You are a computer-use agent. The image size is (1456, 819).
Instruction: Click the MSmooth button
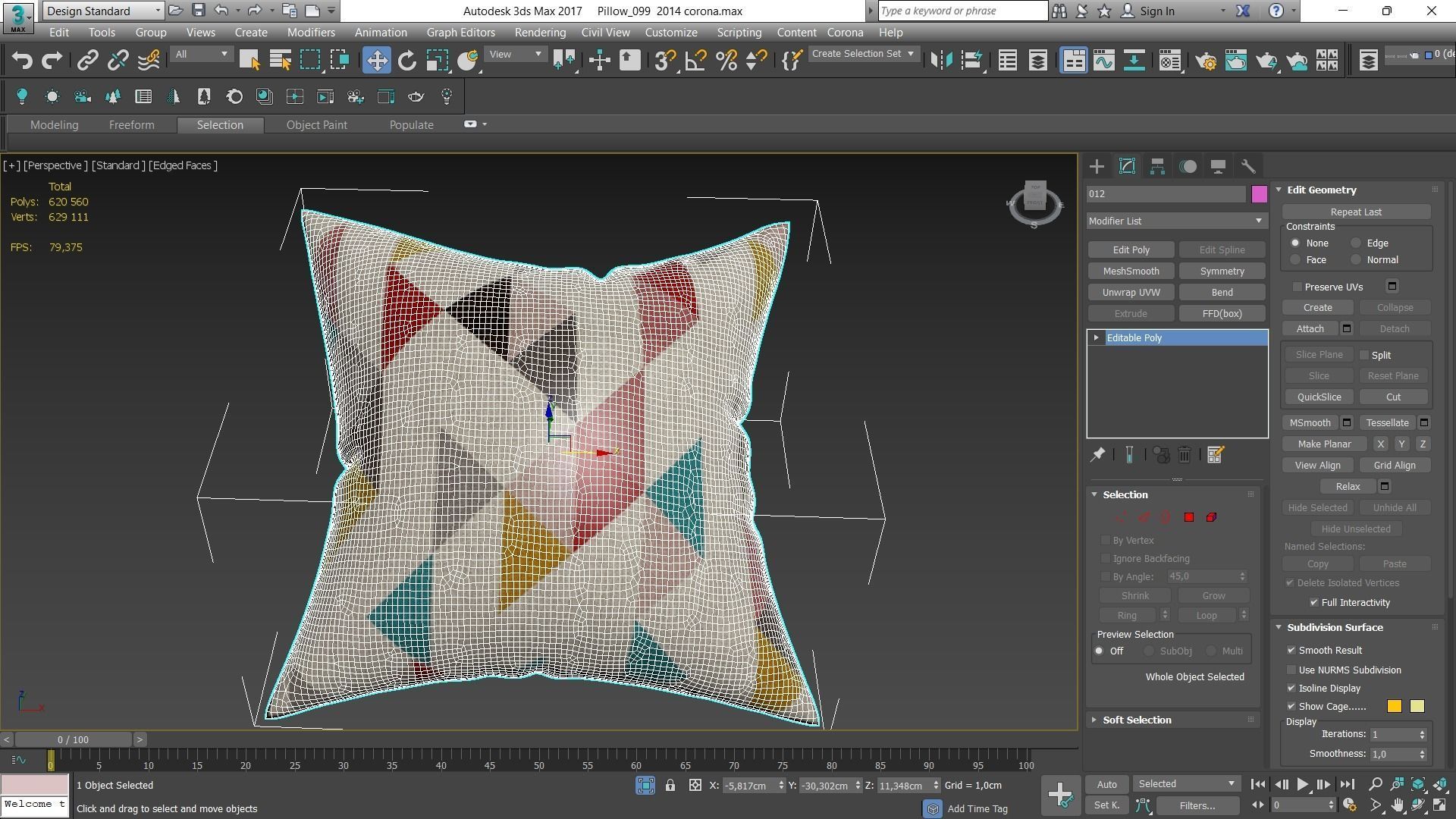[x=1310, y=423]
